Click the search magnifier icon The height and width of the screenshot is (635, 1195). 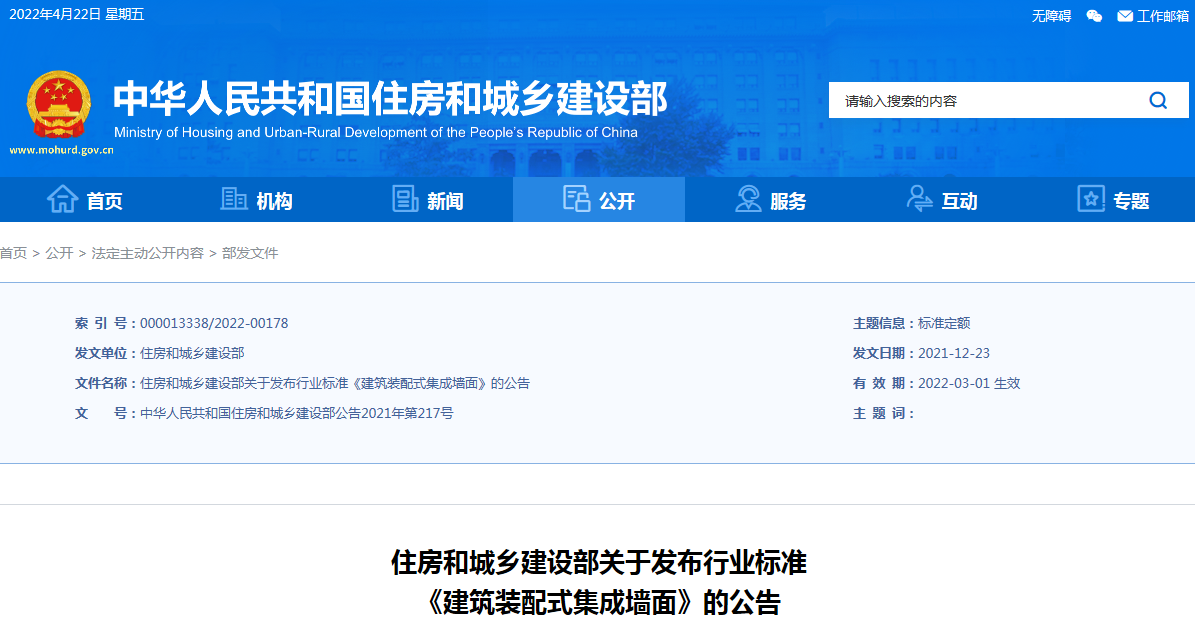[x=1158, y=100]
